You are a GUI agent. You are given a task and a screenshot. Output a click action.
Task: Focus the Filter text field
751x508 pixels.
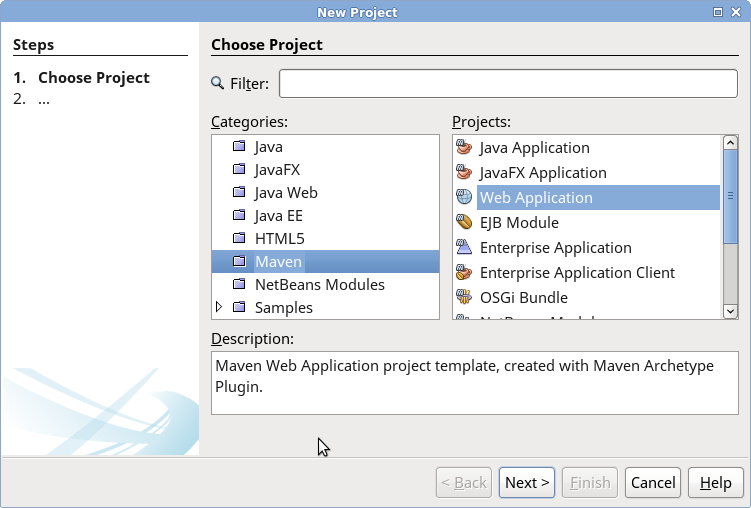pos(514,84)
